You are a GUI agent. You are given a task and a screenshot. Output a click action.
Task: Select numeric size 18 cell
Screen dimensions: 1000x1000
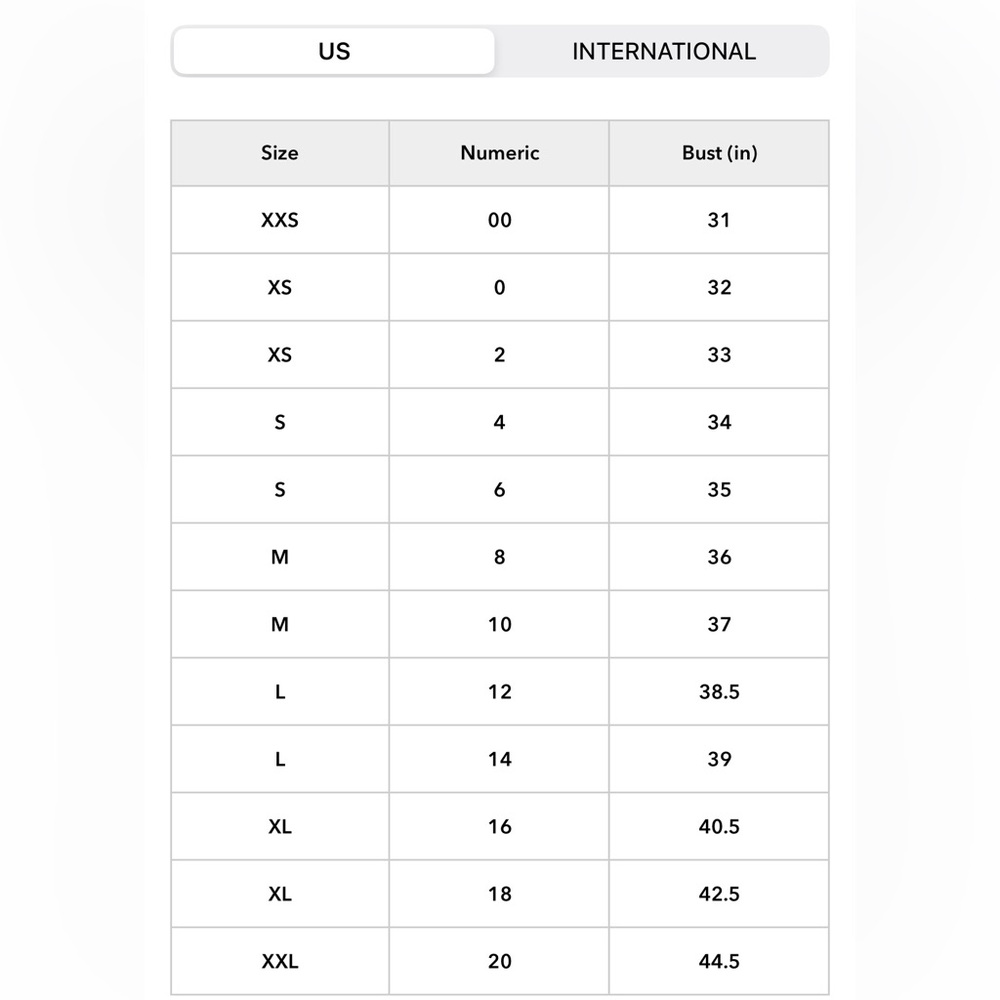point(499,893)
